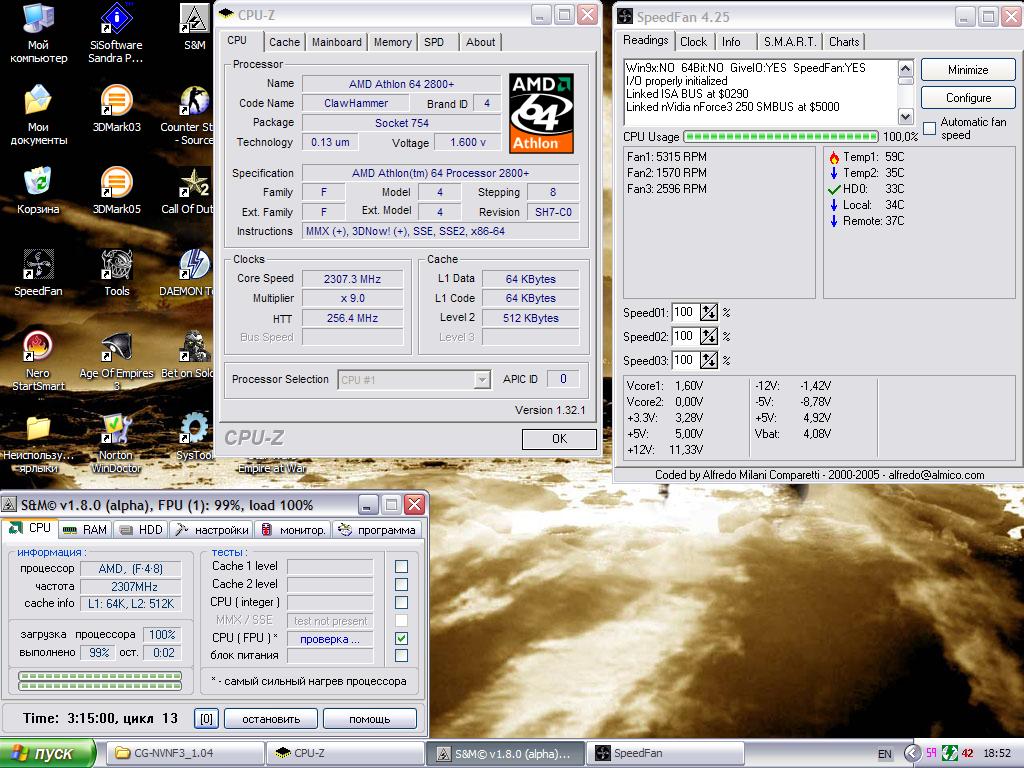Open the 3DMark03 desktop shortcut
Image resolution: width=1024 pixels, height=768 pixels.
(x=116, y=108)
